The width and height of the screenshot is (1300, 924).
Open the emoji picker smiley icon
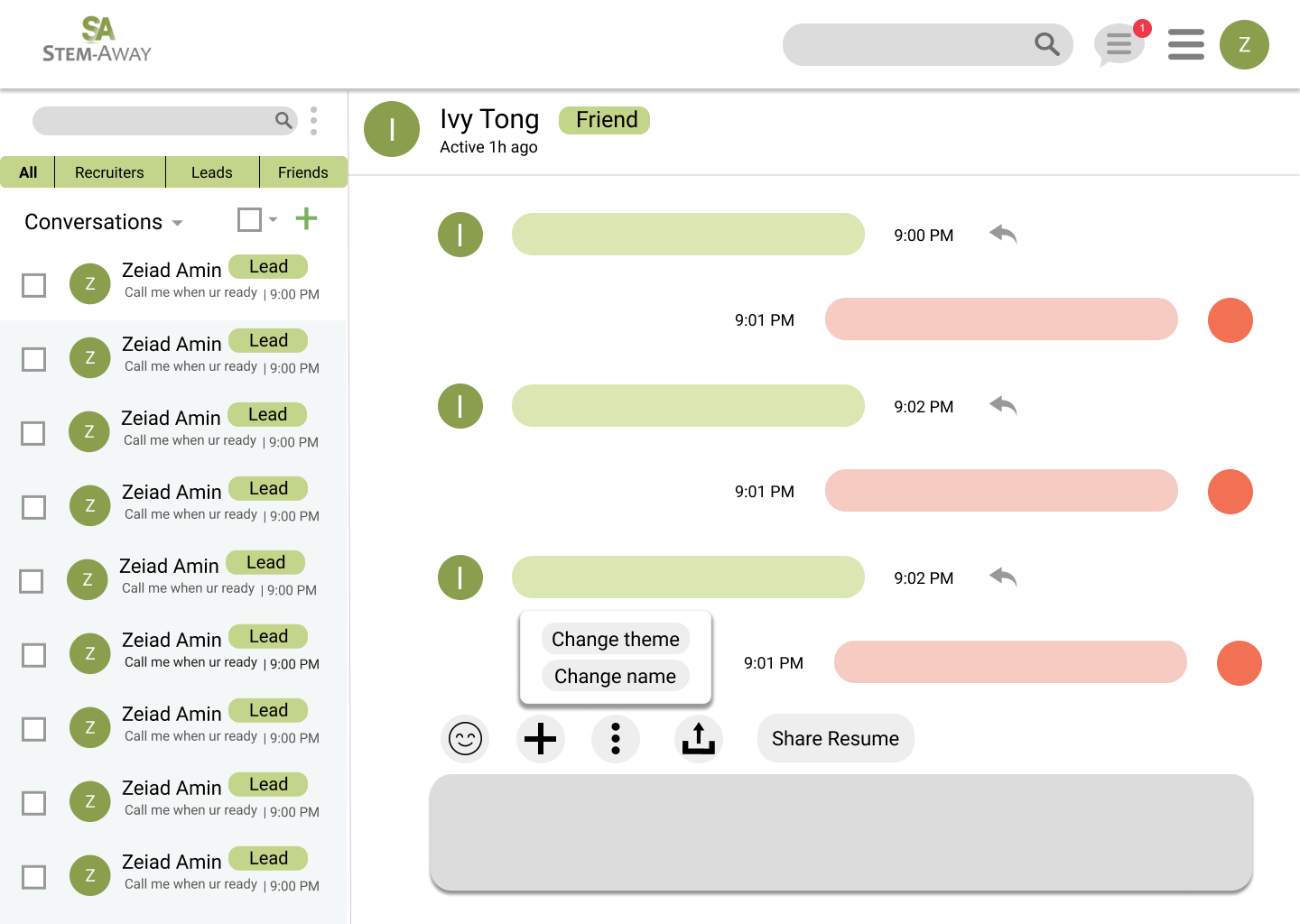(465, 739)
